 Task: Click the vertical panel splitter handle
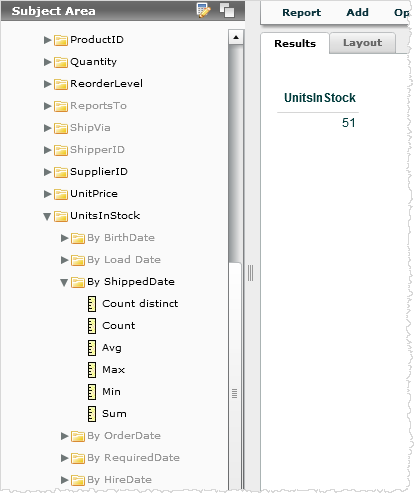coord(251,273)
